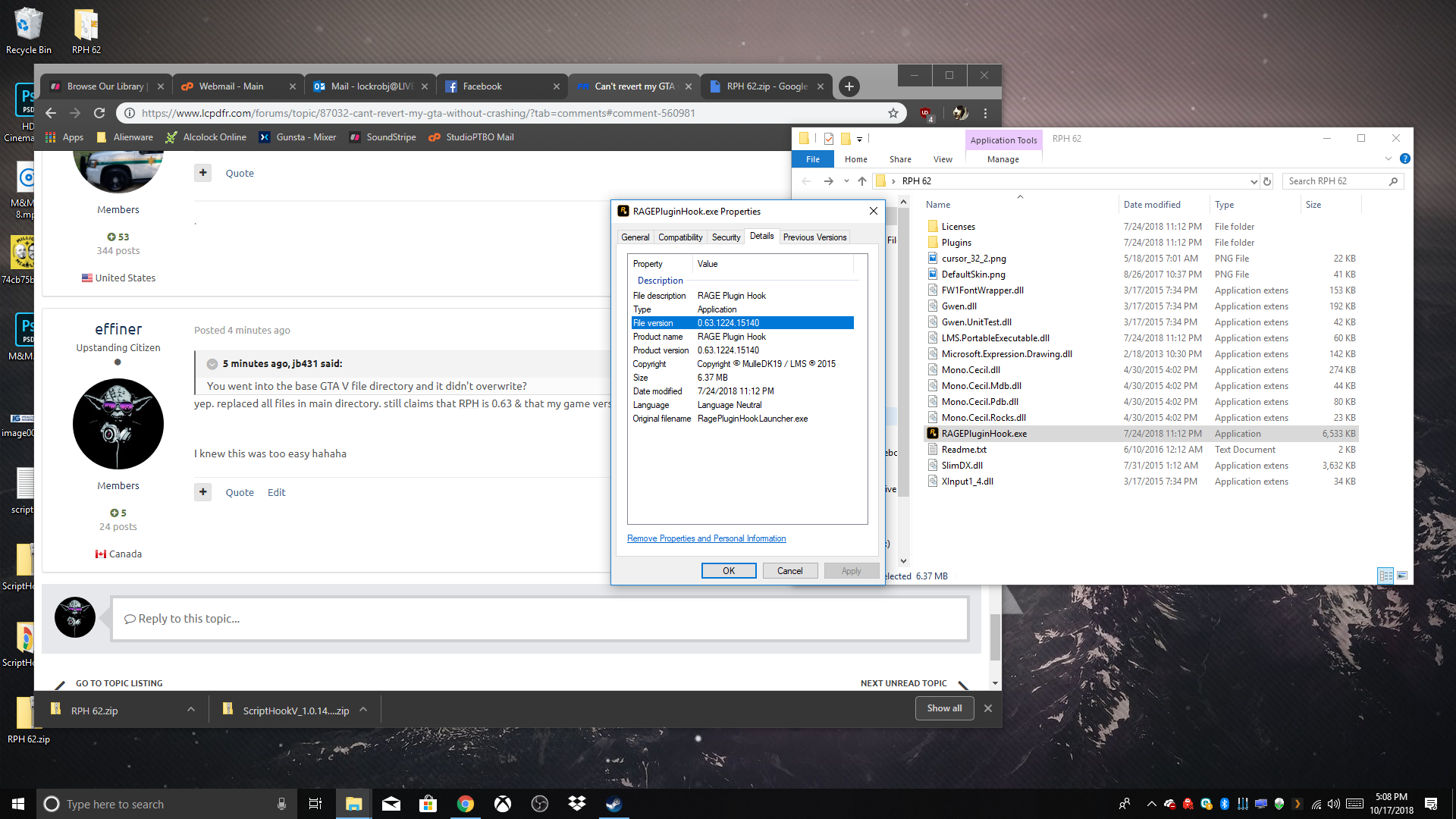Toggle the quote collapse circle icon
1456x819 pixels.
coord(212,364)
